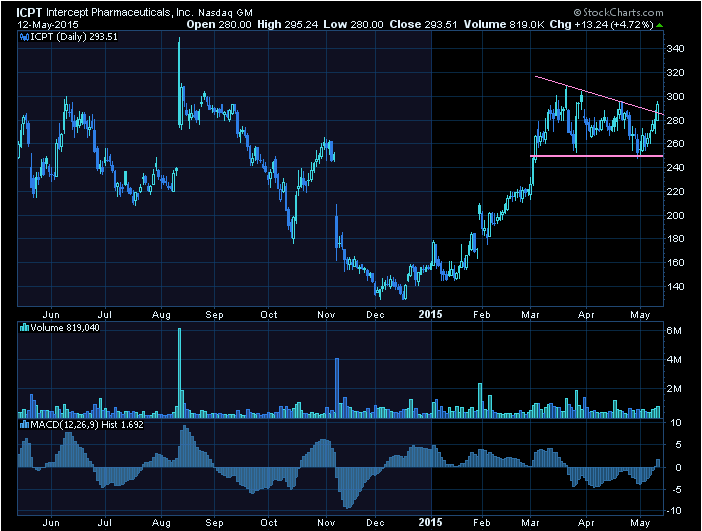Click the 6M volume axis label
This screenshot has width=702, height=531.
(674, 331)
